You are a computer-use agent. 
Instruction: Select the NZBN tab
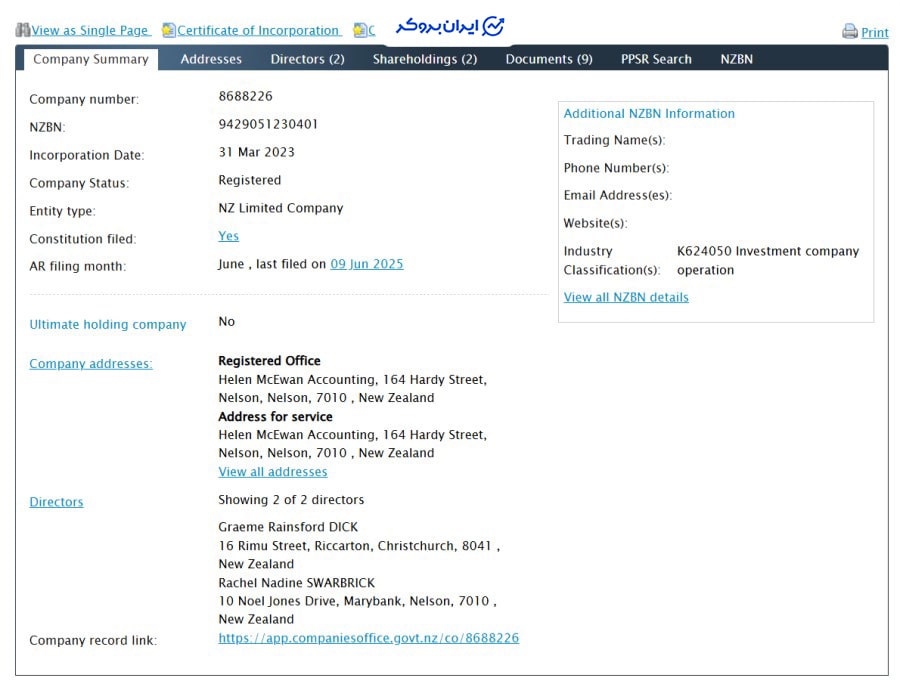click(x=737, y=59)
